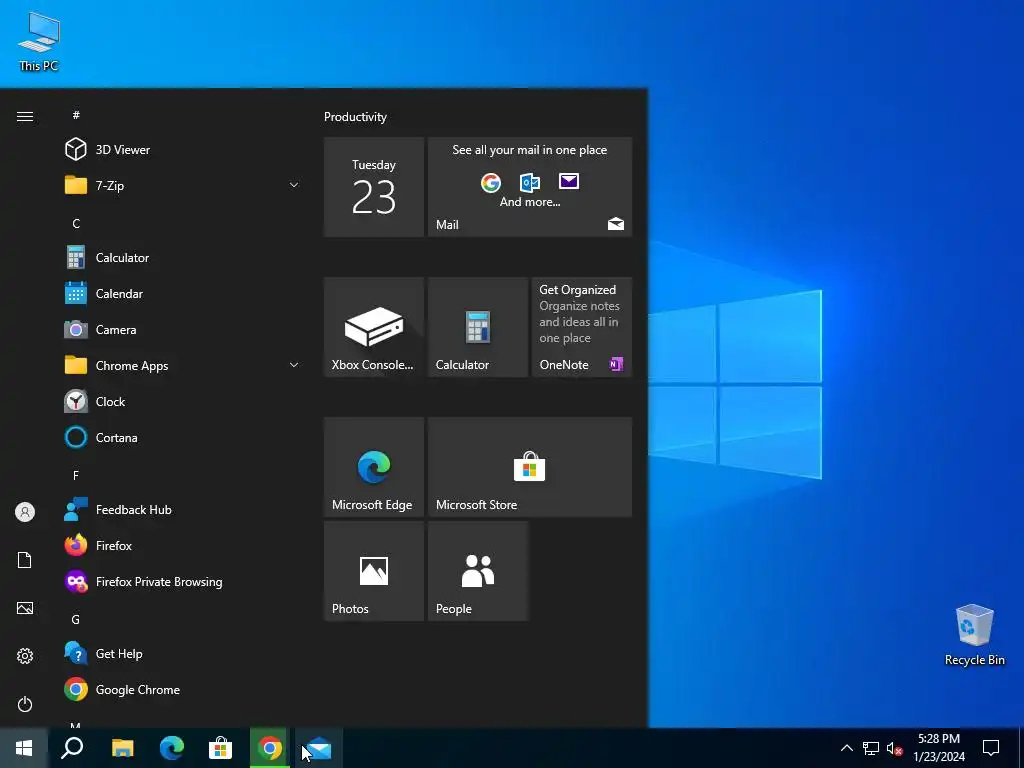The height and width of the screenshot is (768, 1024).
Task: Open 3D Viewer from the app list
Action: coord(181,150)
